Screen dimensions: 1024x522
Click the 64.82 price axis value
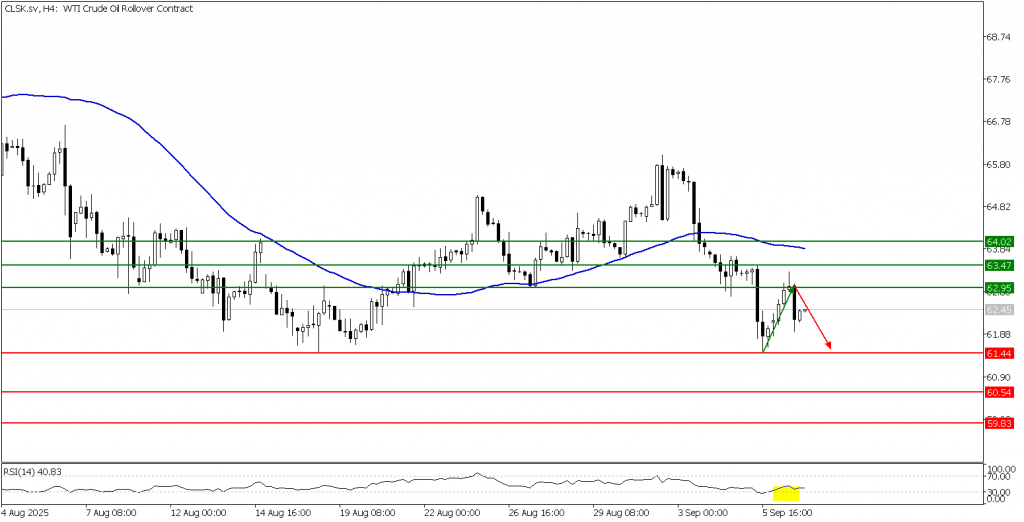(999, 206)
